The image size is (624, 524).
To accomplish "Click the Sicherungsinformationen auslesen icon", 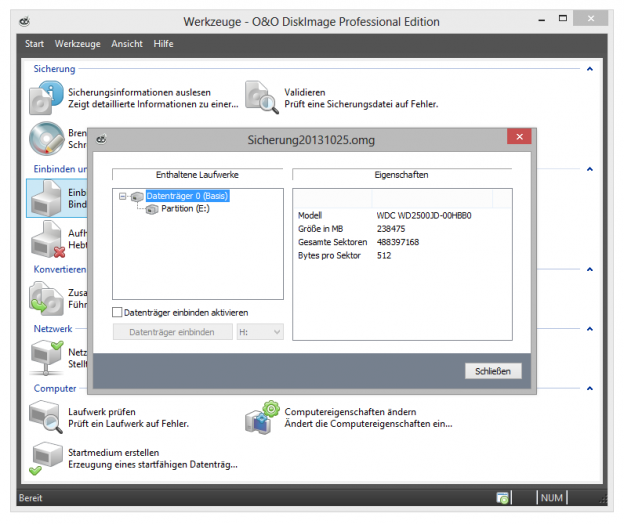I will click(x=45, y=97).
